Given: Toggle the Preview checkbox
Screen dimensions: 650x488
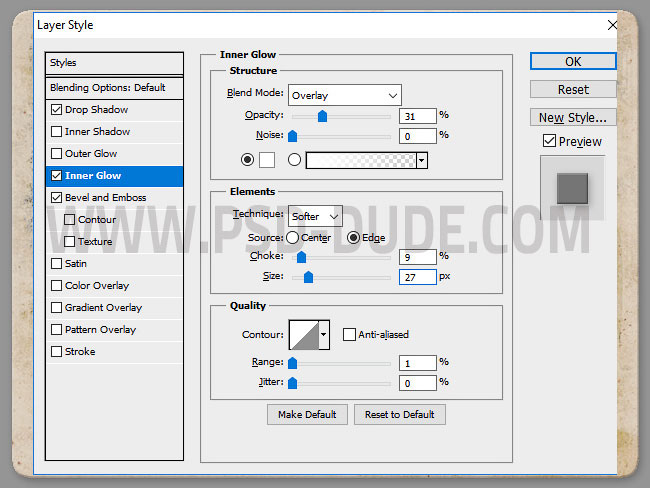Looking at the screenshot, I should click(549, 141).
